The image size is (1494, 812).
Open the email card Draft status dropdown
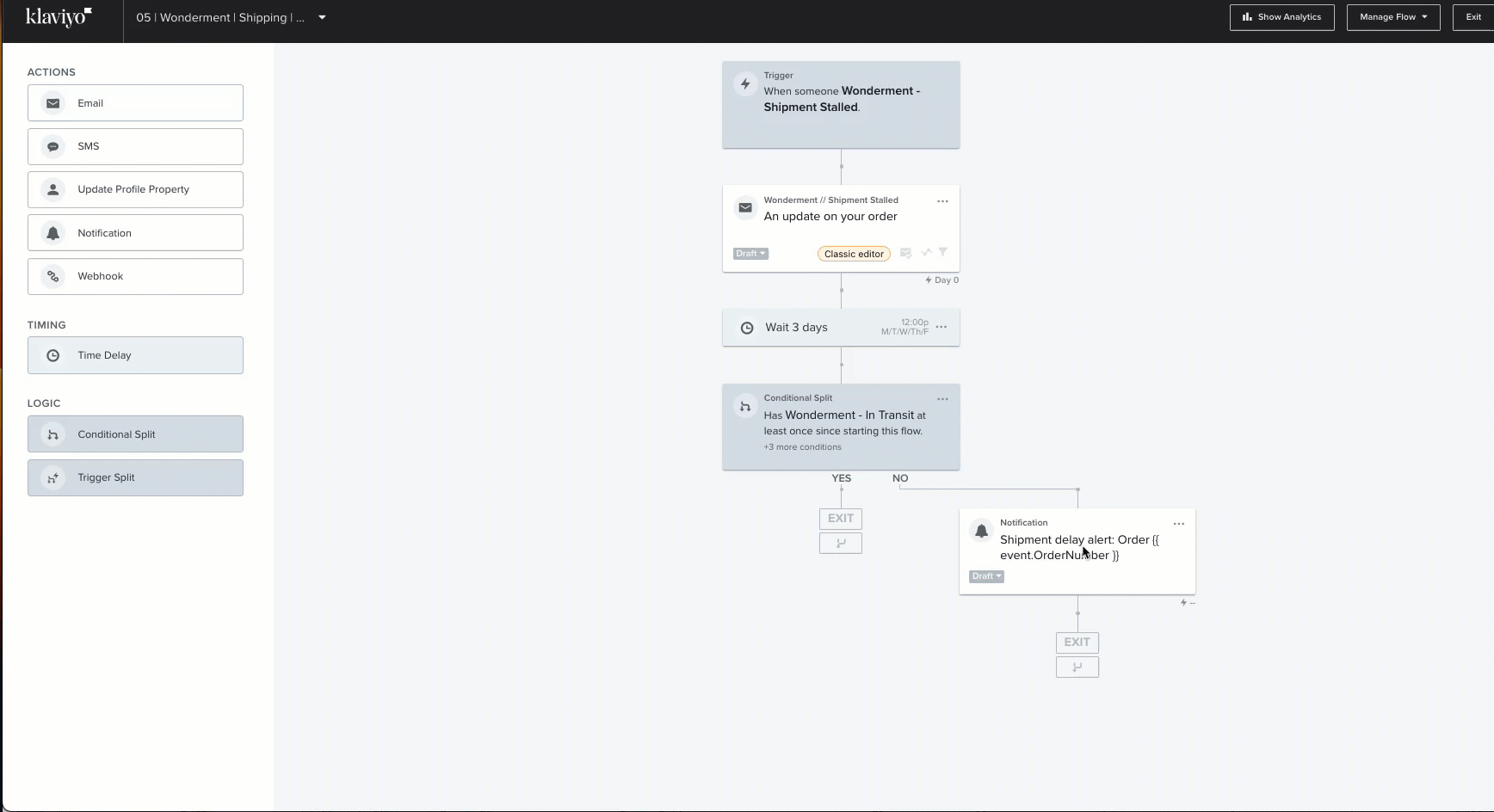[x=750, y=254]
